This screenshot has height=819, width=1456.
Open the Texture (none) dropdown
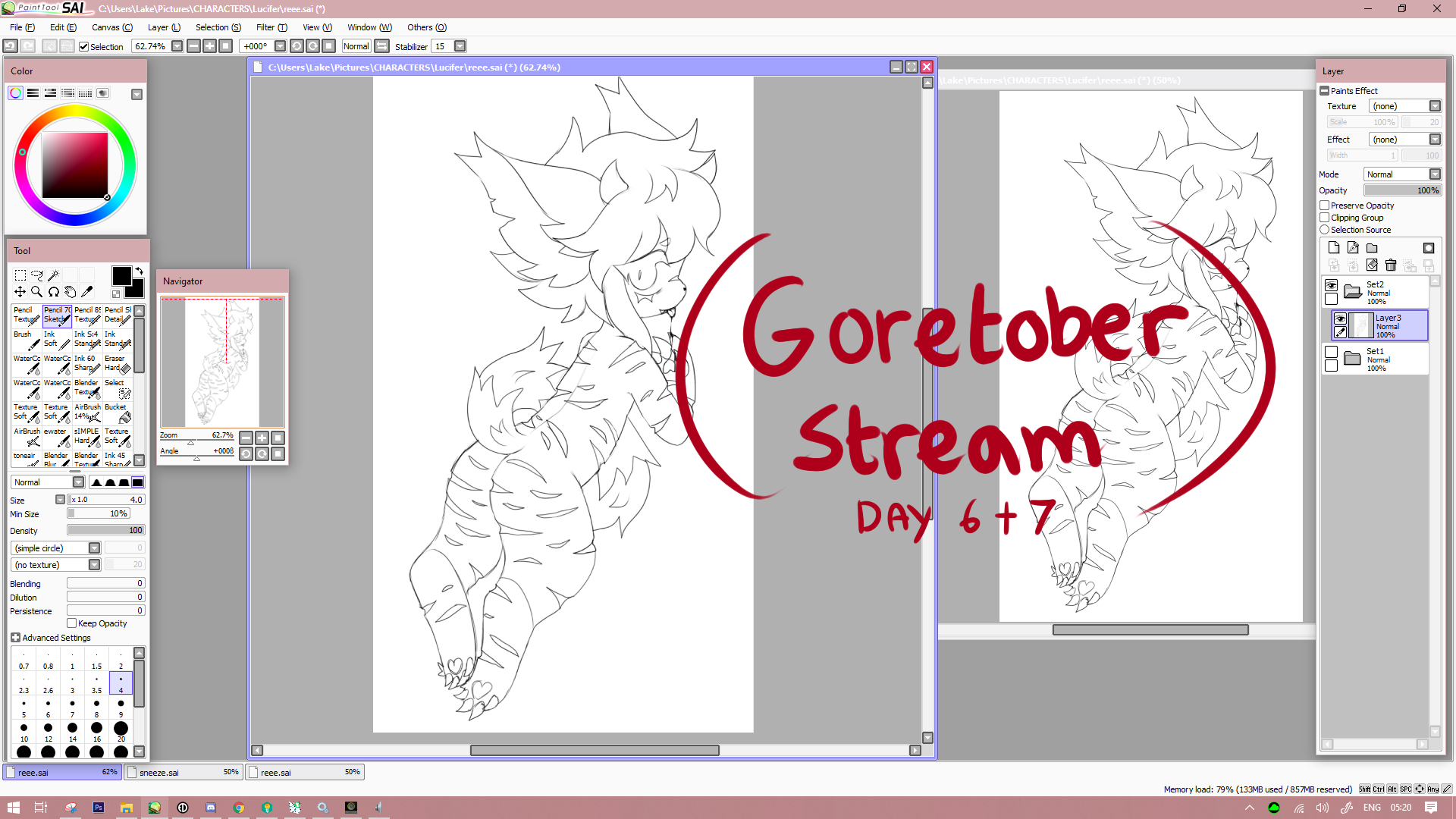pyautogui.click(x=1435, y=106)
